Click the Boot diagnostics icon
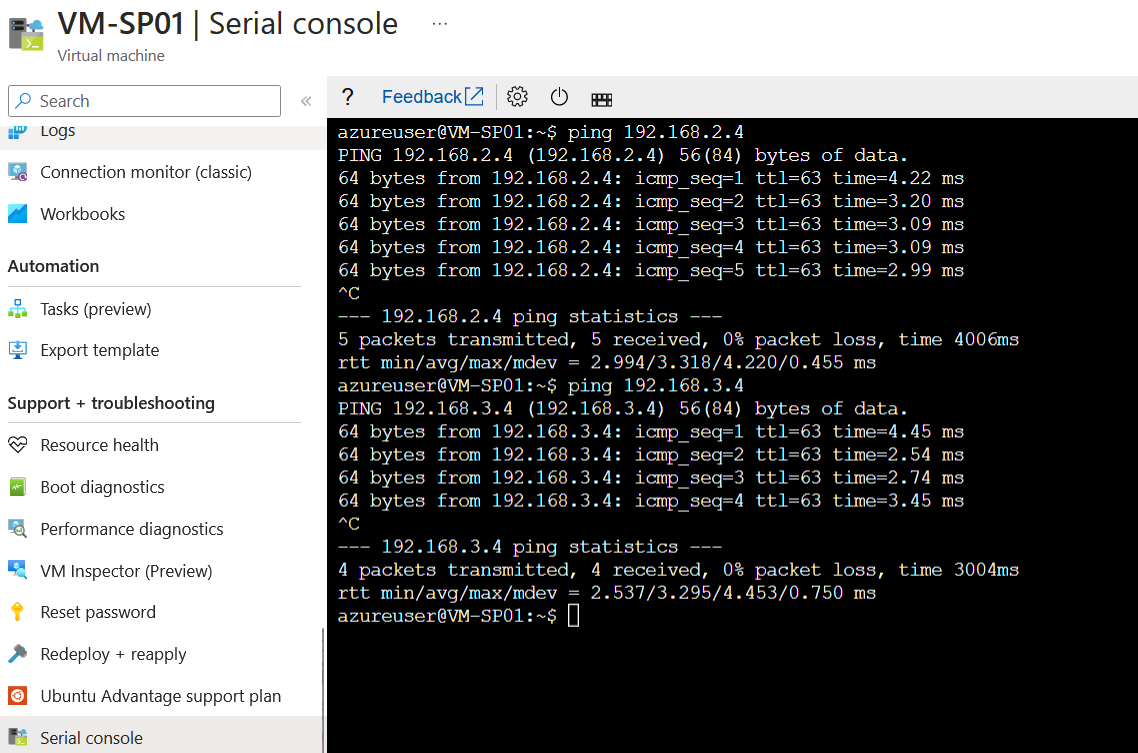The width and height of the screenshot is (1138, 753). pos(17,487)
